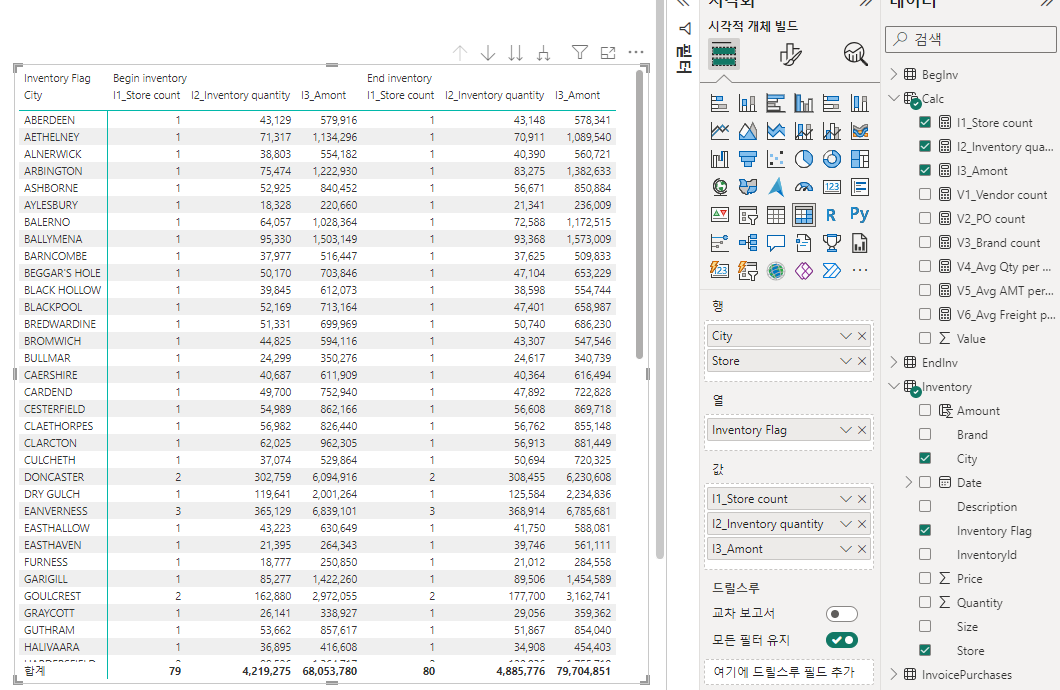1060x690 pixels.
Task: Select the card visual showing 123
Action: coord(832,187)
